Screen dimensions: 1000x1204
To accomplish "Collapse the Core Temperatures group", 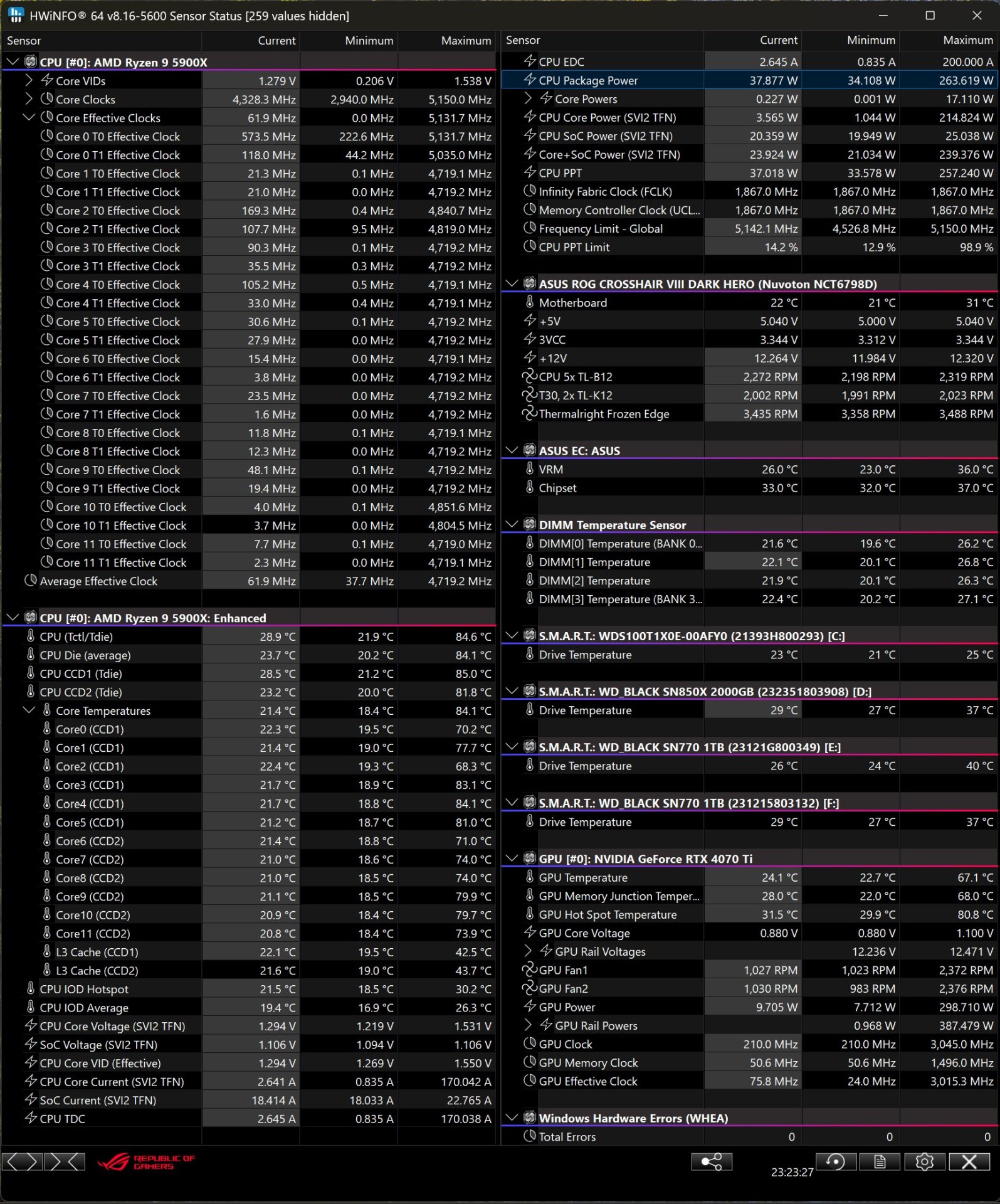I will click(29, 710).
